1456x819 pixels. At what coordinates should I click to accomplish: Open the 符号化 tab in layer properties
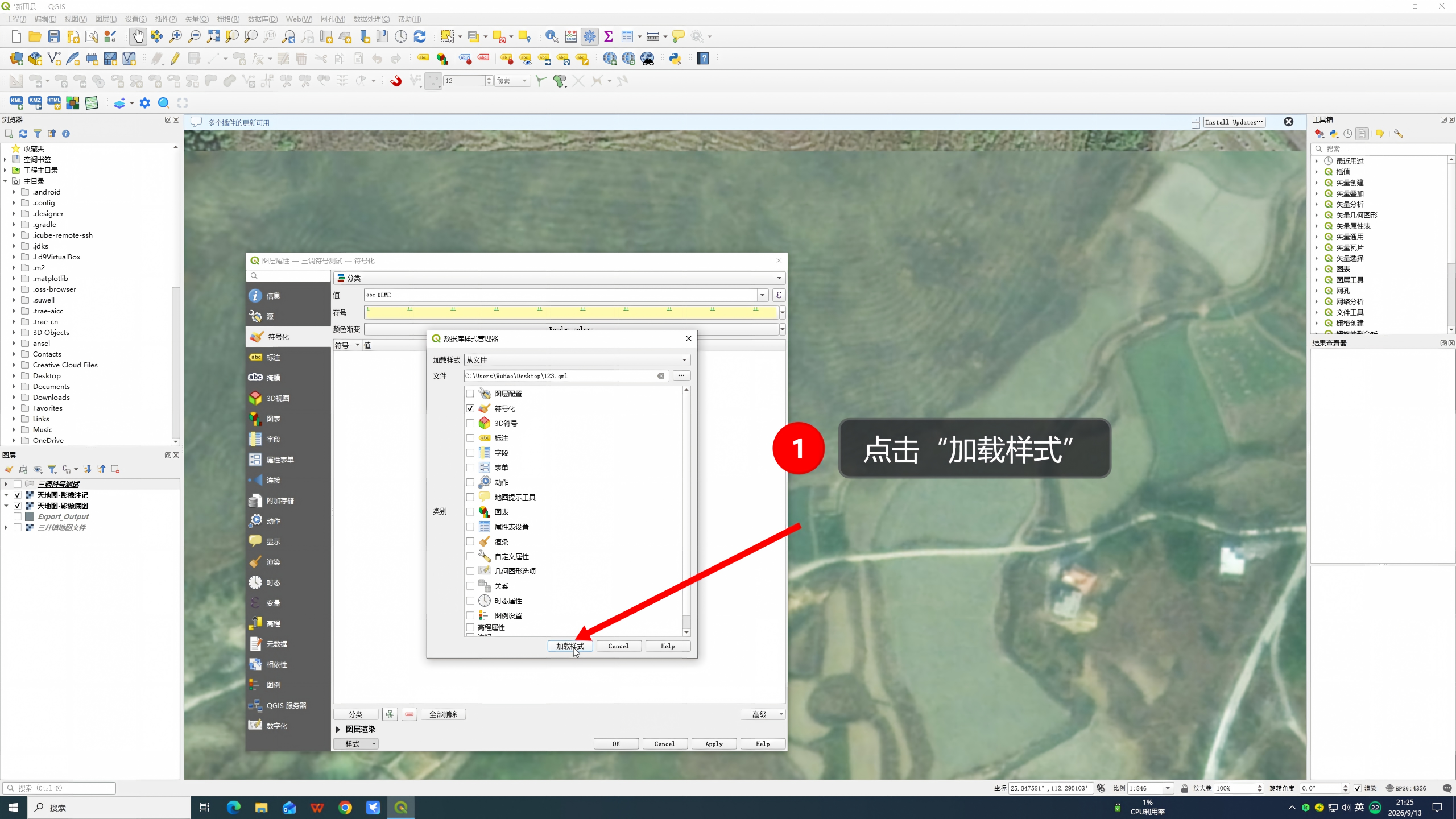click(x=288, y=337)
